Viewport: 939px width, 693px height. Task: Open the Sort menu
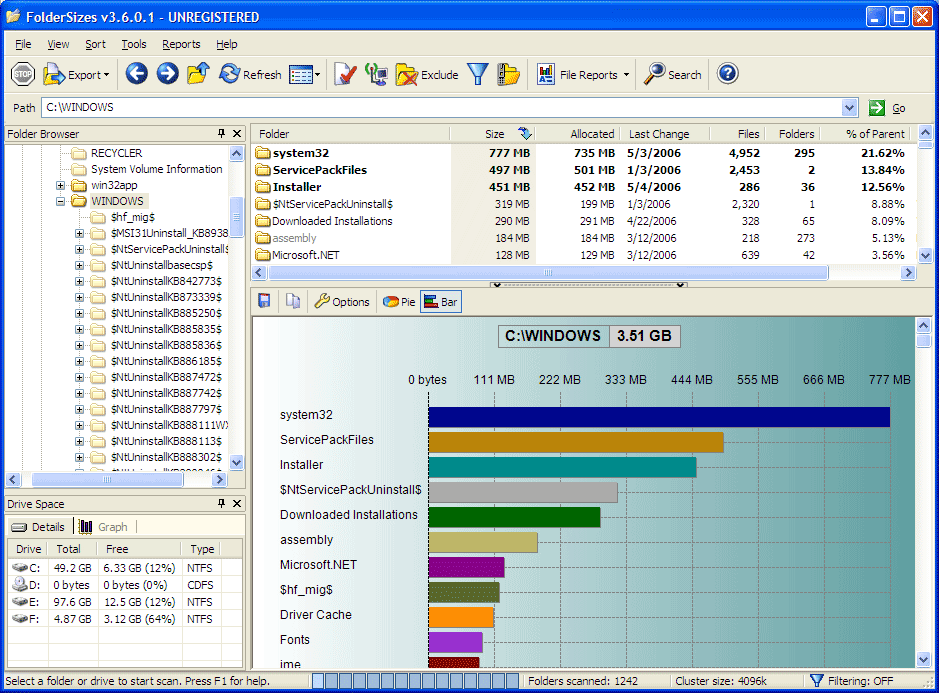coord(95,44)
